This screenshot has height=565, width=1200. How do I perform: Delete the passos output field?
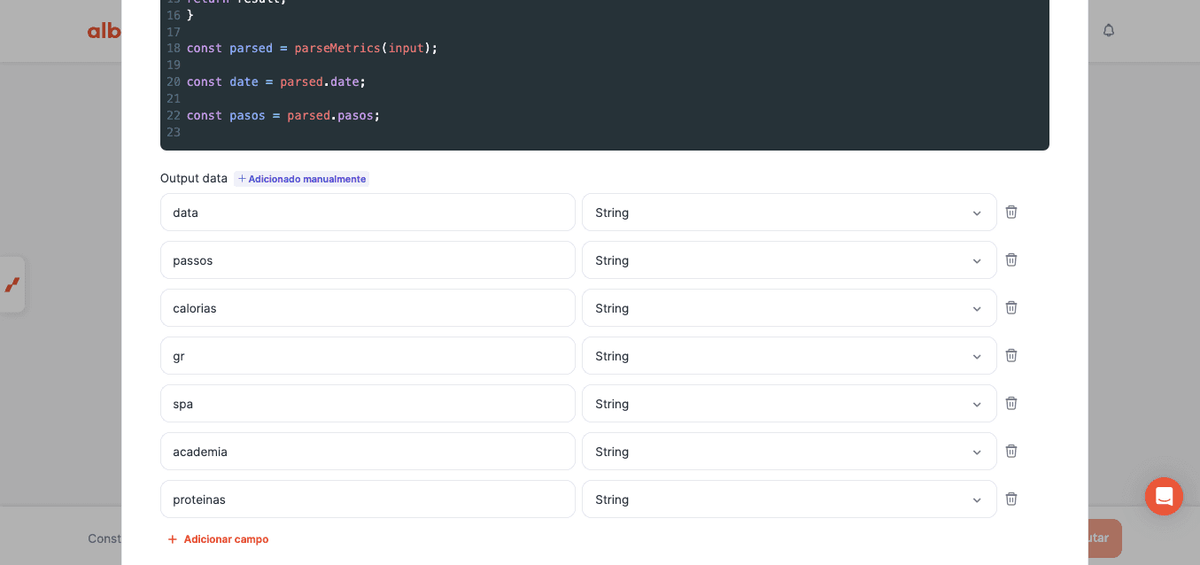point(1011,260)
